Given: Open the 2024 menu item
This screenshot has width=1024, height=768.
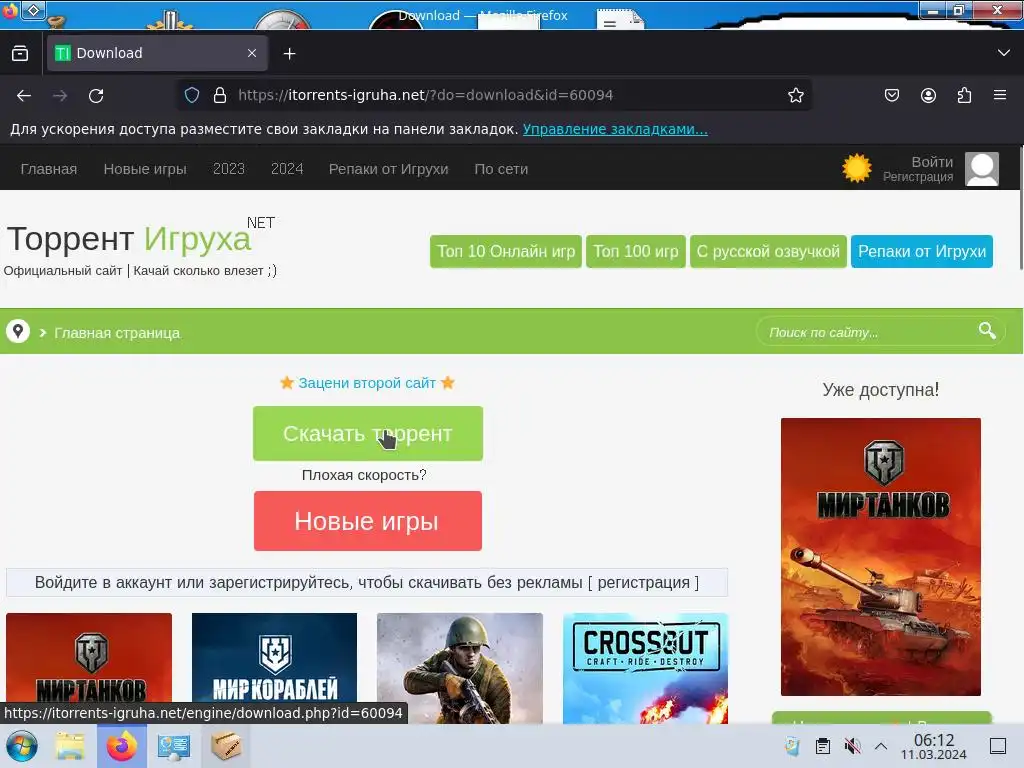Looking at the screenshot, I should 287,169.
